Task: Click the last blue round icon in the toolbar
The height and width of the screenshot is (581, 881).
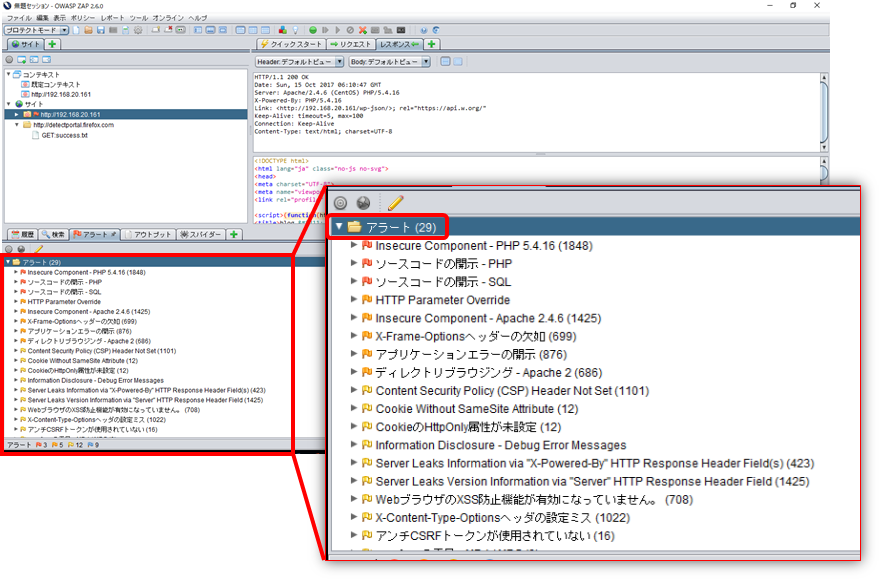Action: point(436,30)
